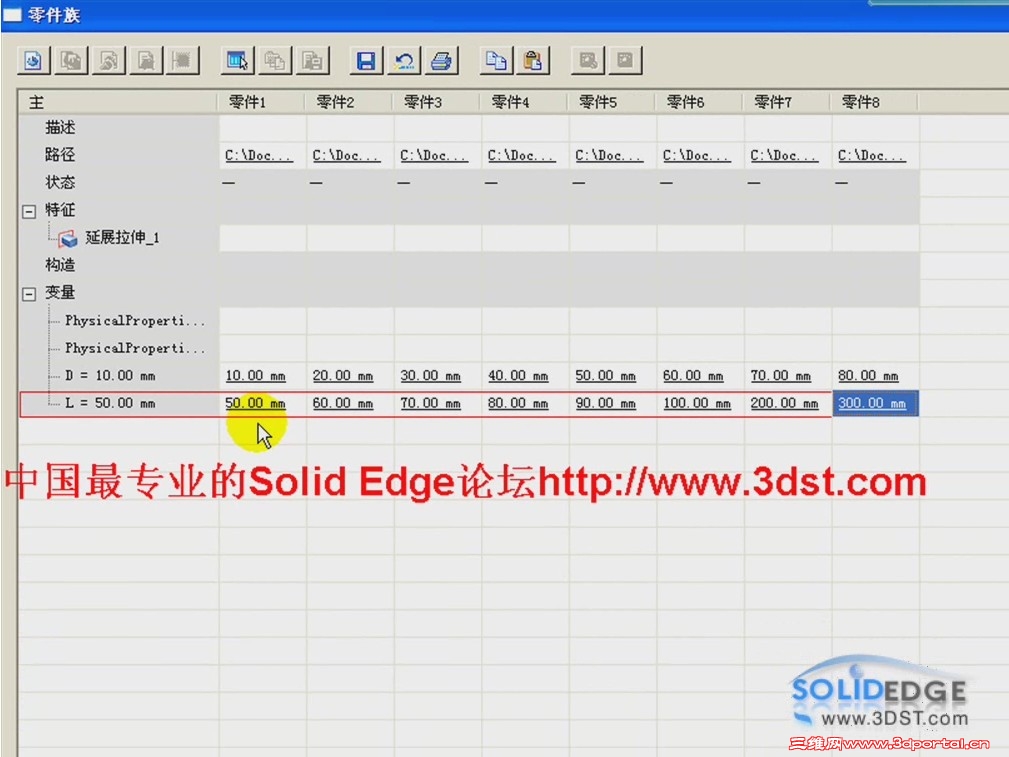Click the 零件3 D value 30.00 mm
The image size is (1009, 757).
430,376
